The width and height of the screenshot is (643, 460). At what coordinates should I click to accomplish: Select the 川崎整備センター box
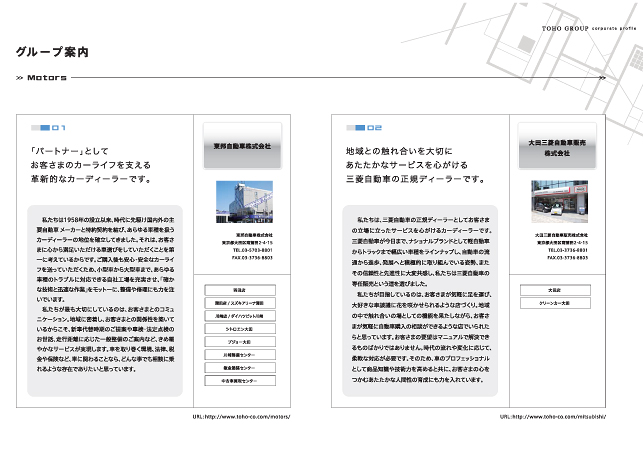[x=240, y=355]
